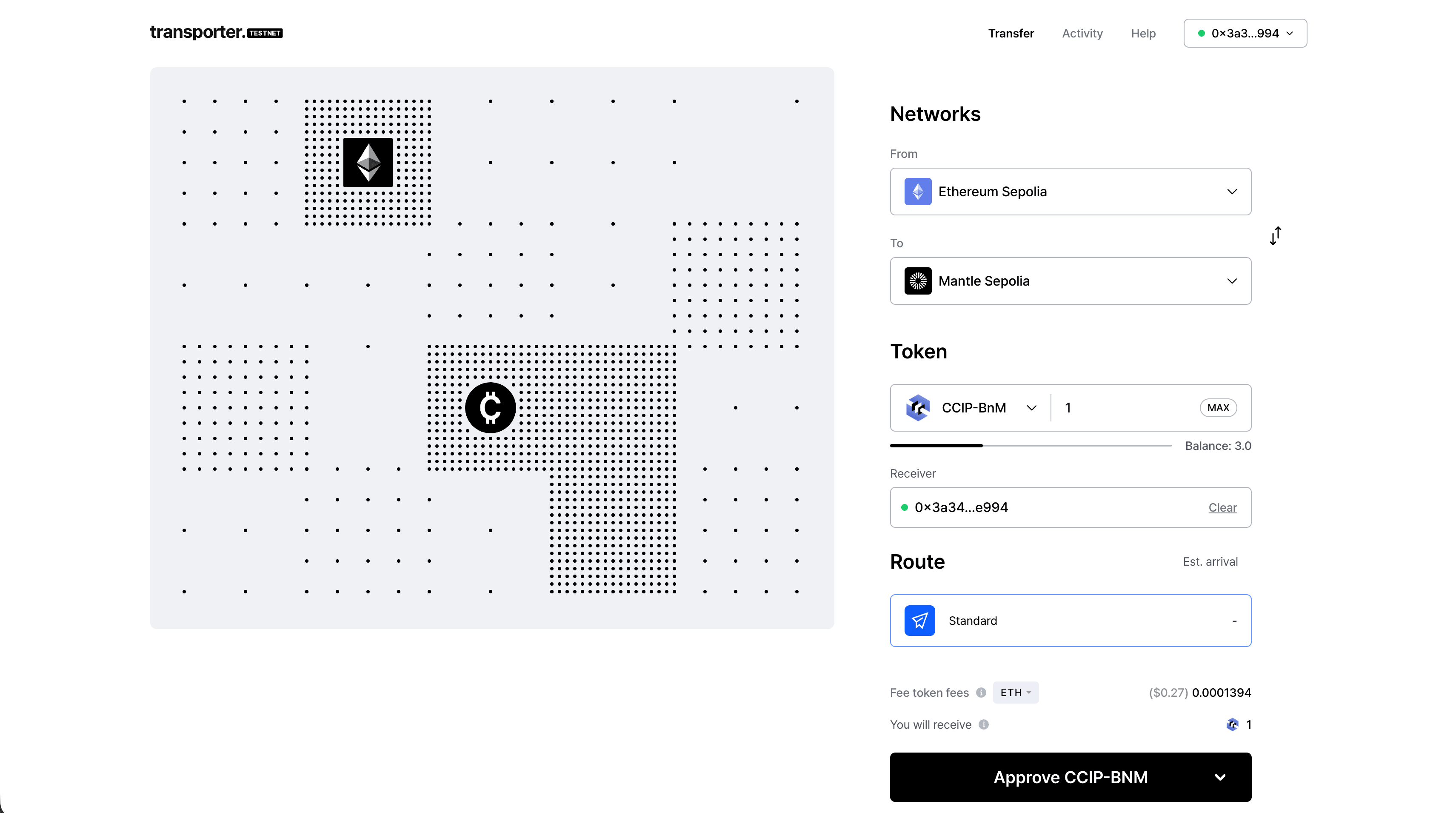Click the Mantle Sepolia network logo
Image resolution: width=1456 pixels, height=813 pixels.
click(918, 281)
